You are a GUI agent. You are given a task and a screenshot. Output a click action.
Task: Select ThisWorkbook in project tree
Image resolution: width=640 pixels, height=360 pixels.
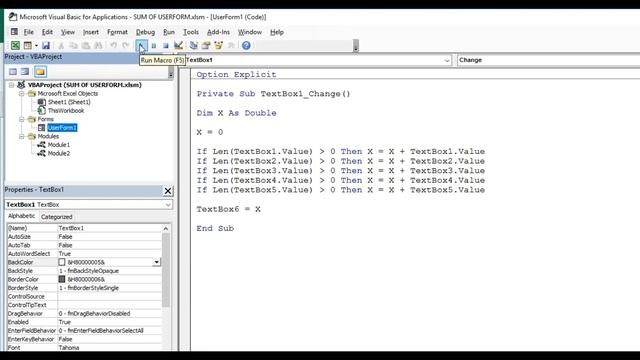66,111
